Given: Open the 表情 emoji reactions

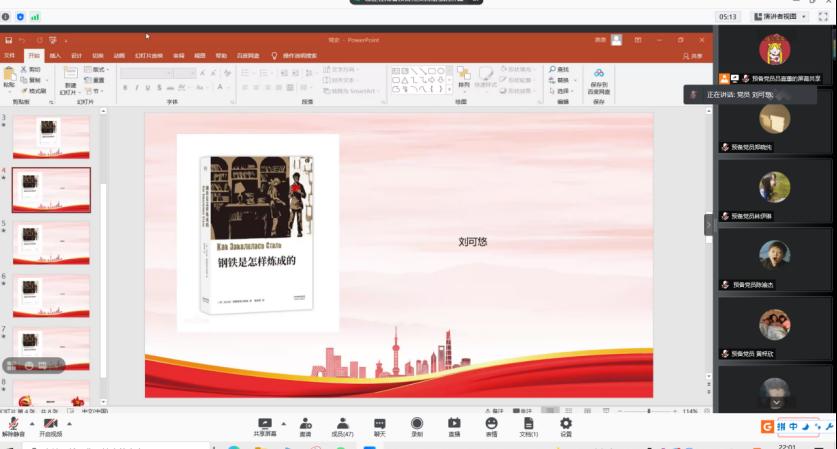Looking at the screenshot, I should [x=491, y=424].
